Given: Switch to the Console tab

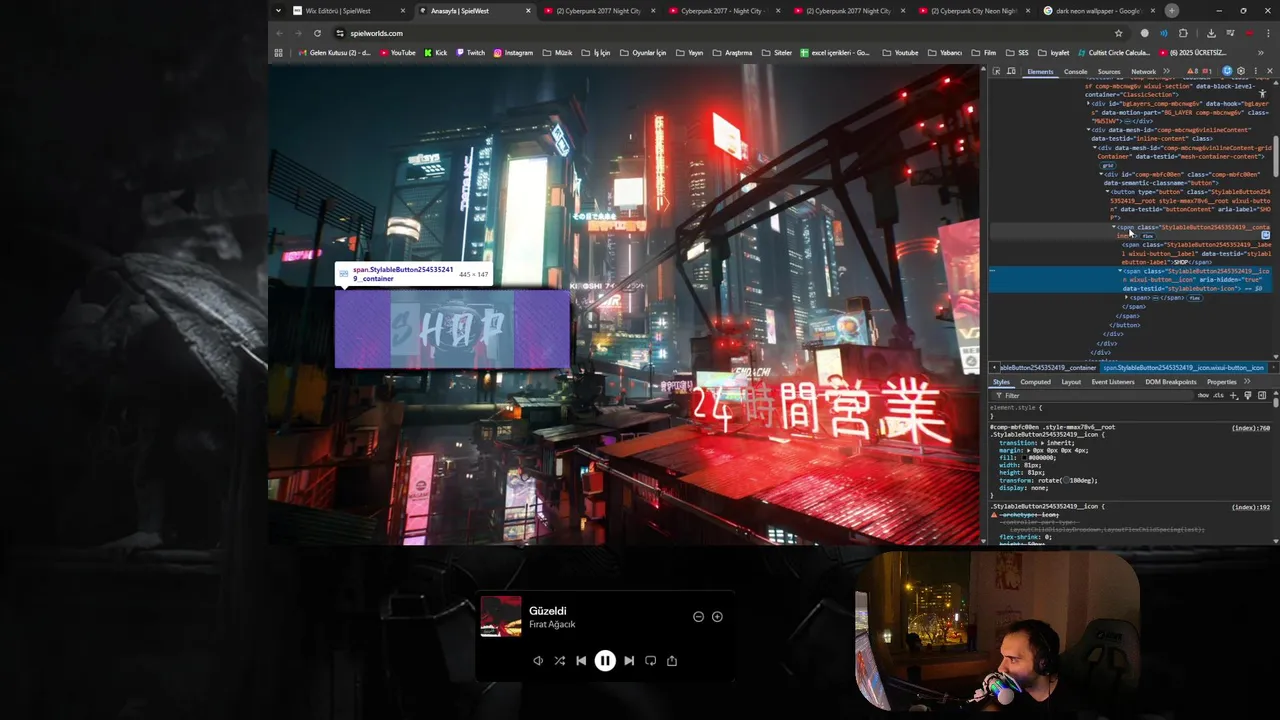Looking at the screenshot, I should click(1075, 72).
